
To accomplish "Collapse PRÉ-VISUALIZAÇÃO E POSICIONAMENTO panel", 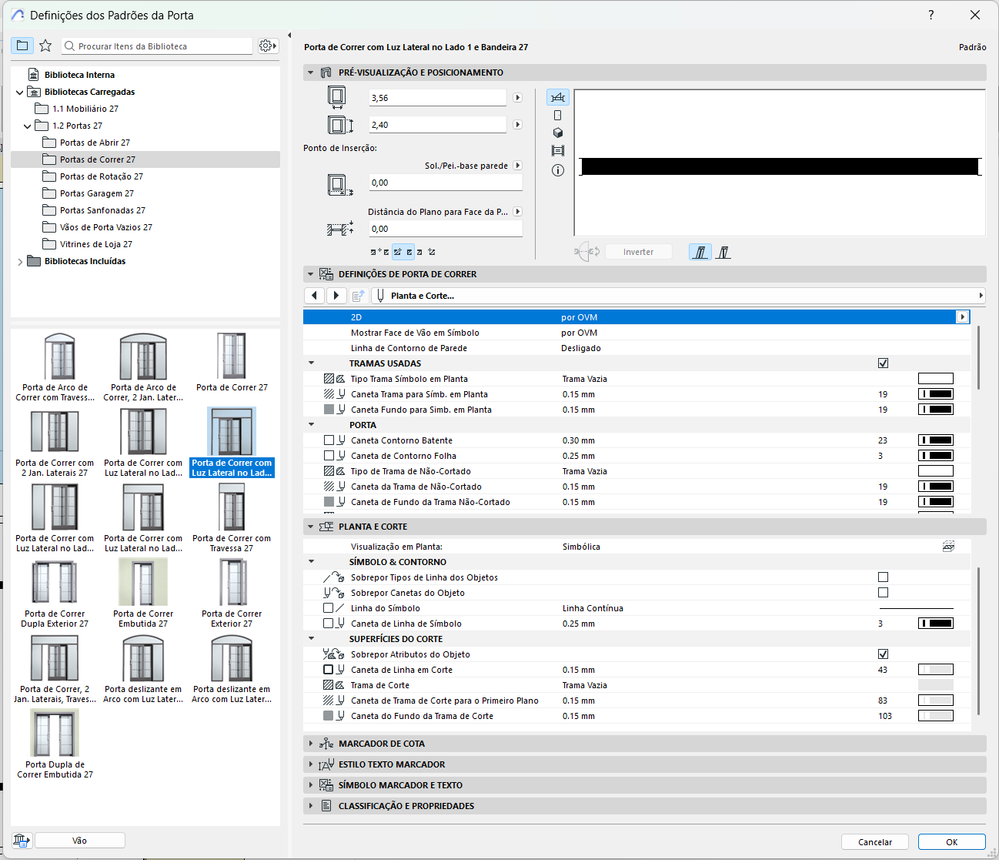I will [311, 73].
